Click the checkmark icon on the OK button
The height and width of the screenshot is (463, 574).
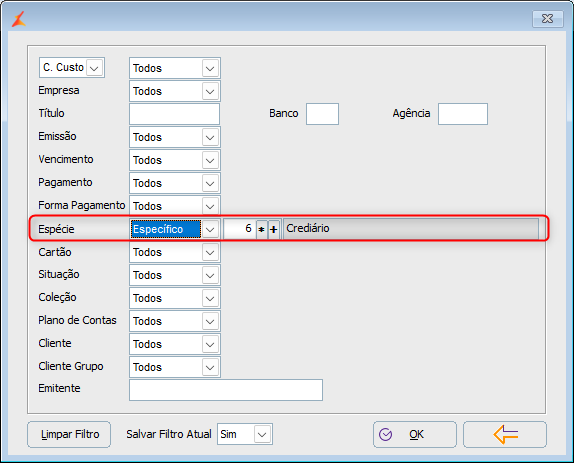385,434
